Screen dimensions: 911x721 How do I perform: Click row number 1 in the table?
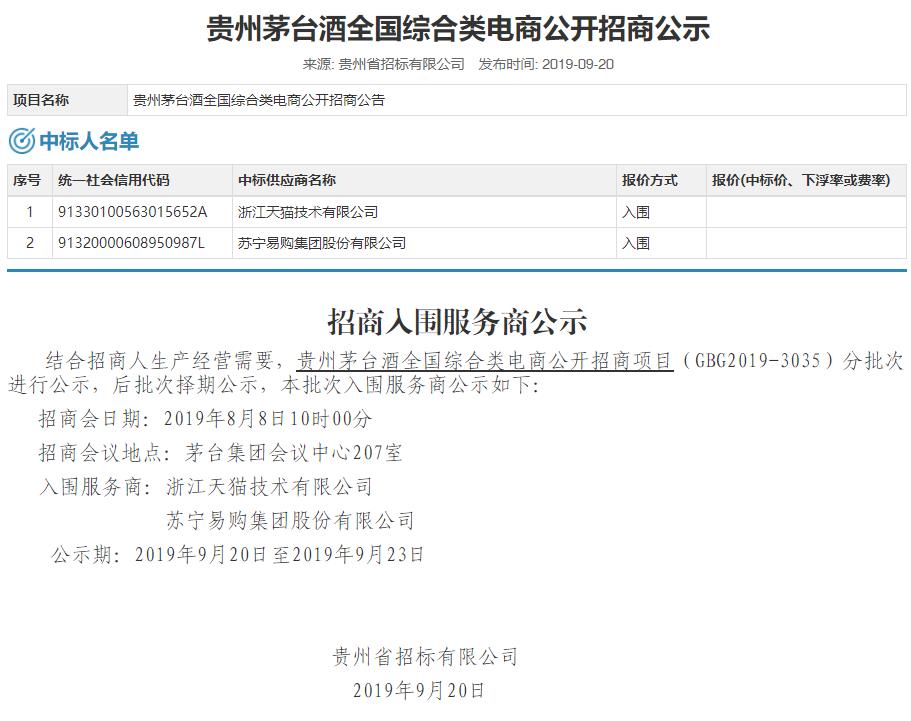30,211
